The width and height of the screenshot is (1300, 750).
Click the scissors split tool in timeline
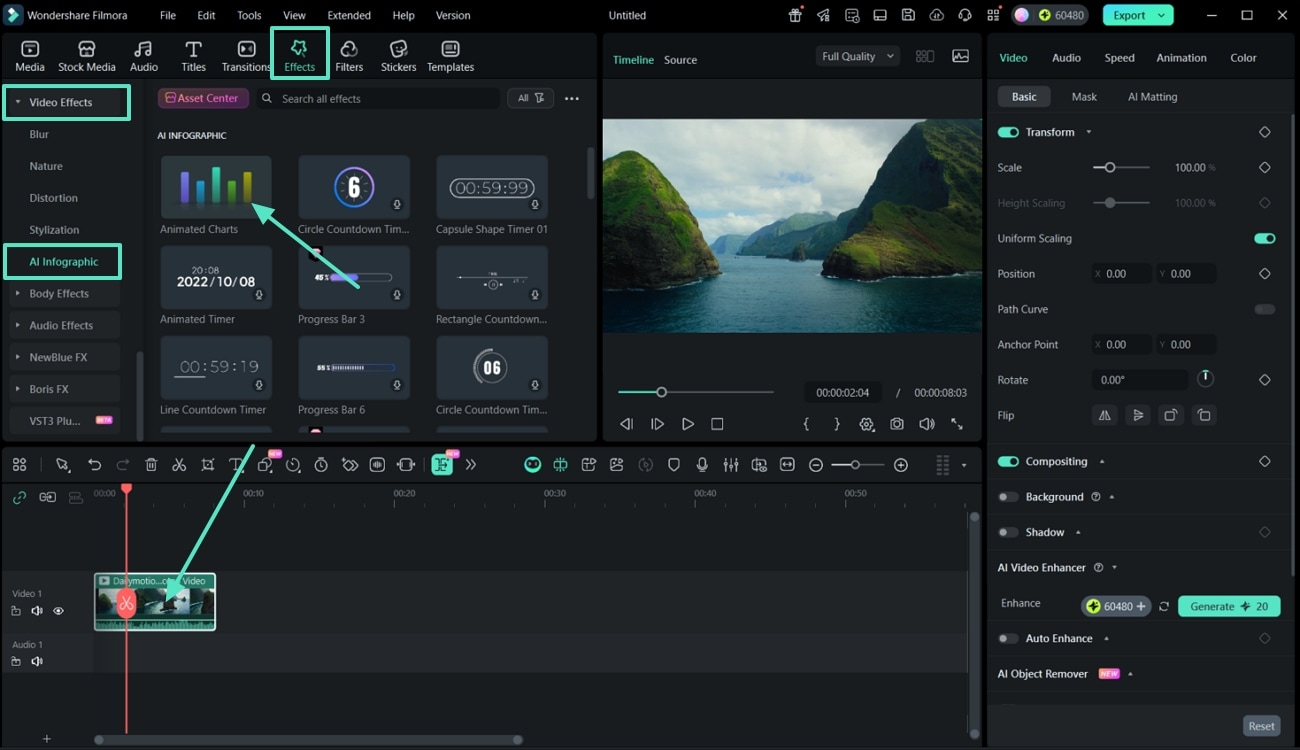tap(179, 465)
